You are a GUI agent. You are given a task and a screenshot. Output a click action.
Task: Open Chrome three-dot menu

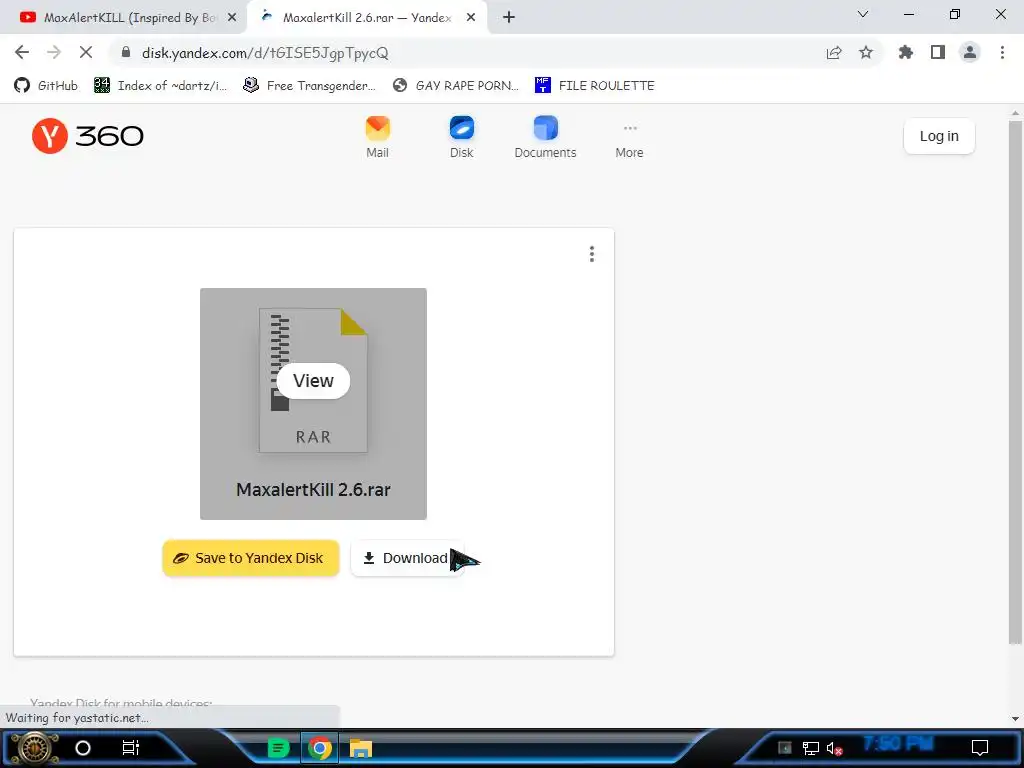point(1002,52)
